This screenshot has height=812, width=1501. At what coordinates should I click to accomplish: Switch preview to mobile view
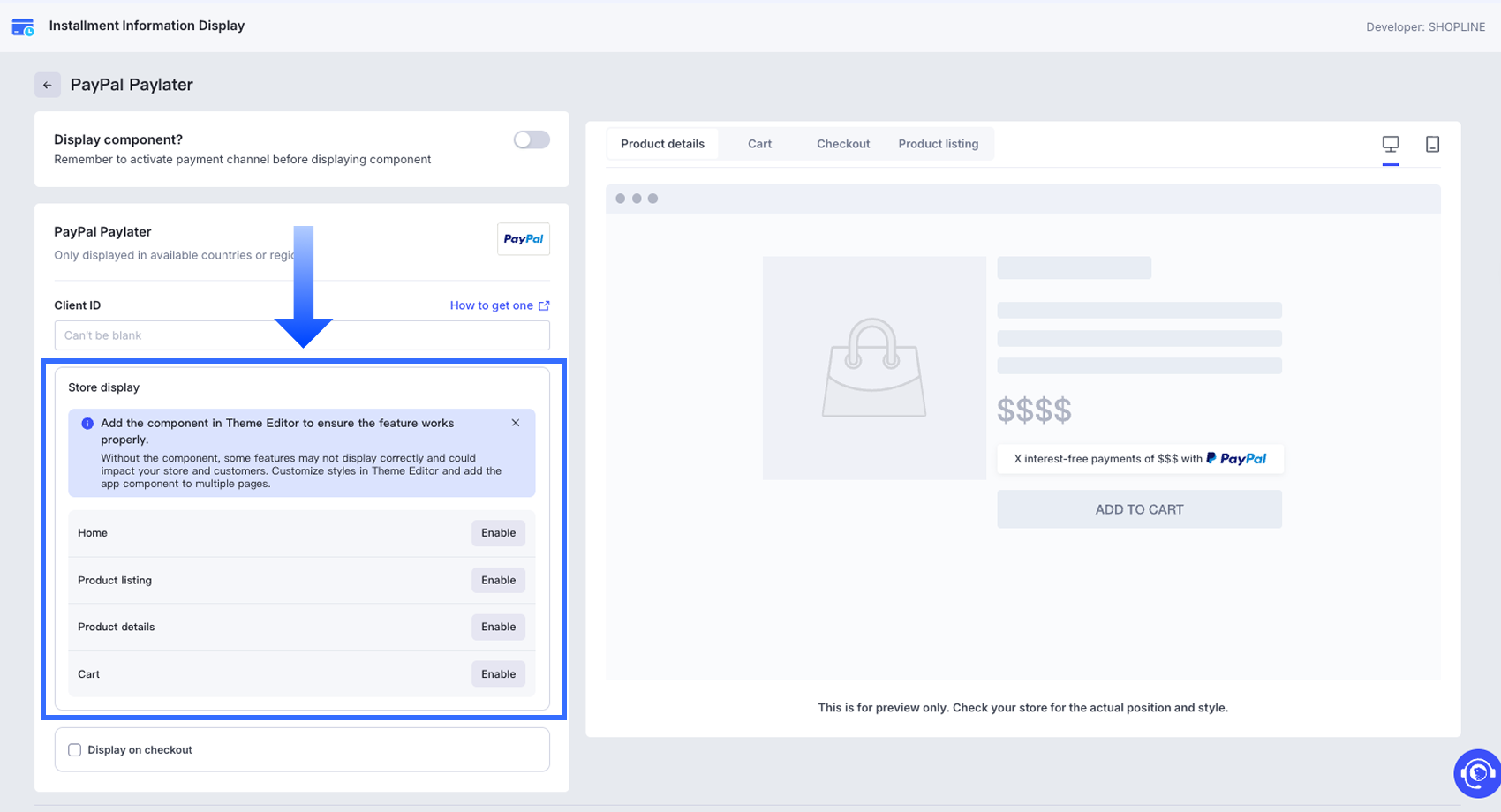pyautogui.click(x=1432, y=144)
